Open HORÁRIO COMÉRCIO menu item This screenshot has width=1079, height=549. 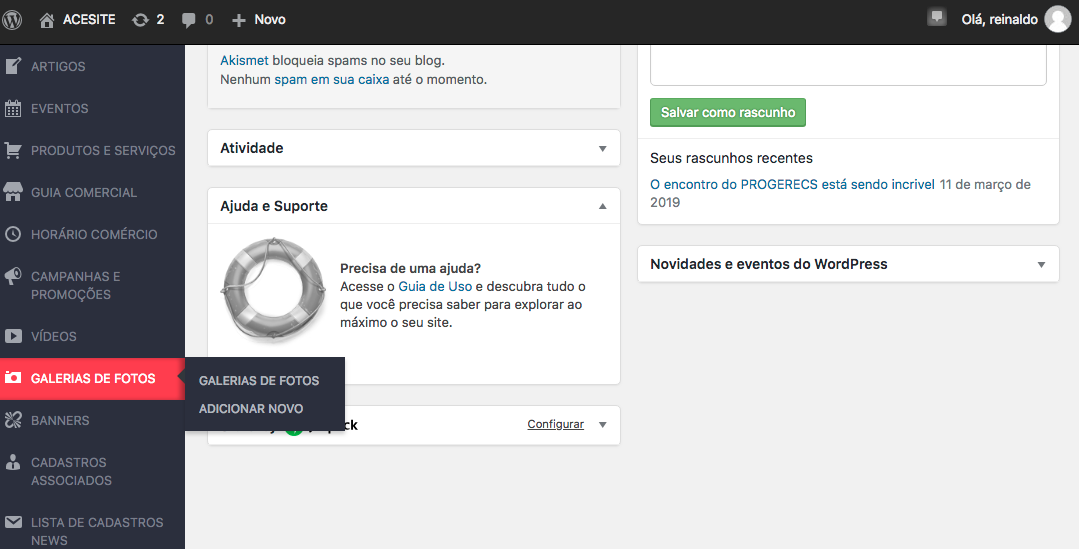coord(92,234)
